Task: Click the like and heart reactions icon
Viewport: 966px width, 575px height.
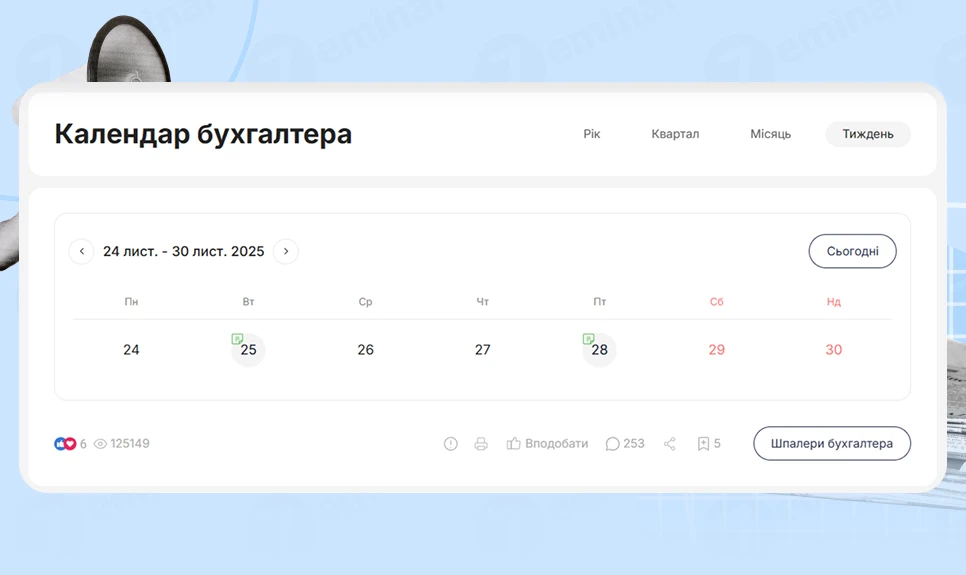Action: [65, 444]
